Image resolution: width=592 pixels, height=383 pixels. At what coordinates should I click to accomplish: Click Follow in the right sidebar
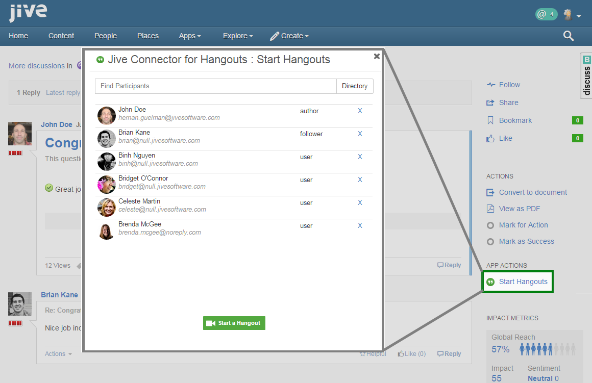(503, 85)
